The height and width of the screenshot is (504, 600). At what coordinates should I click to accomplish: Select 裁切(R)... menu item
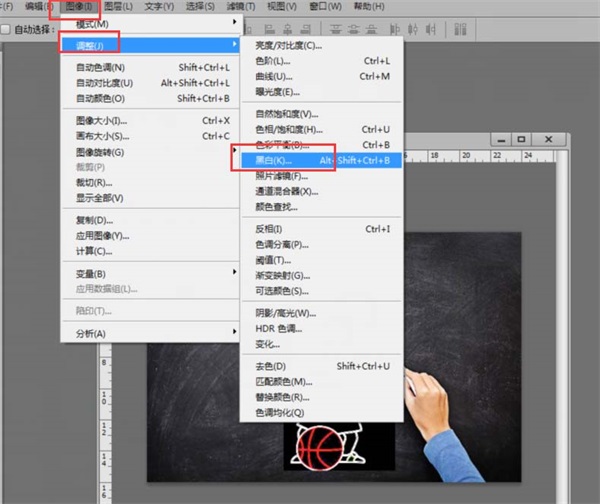pyautogui.click(x=151, y=183)
